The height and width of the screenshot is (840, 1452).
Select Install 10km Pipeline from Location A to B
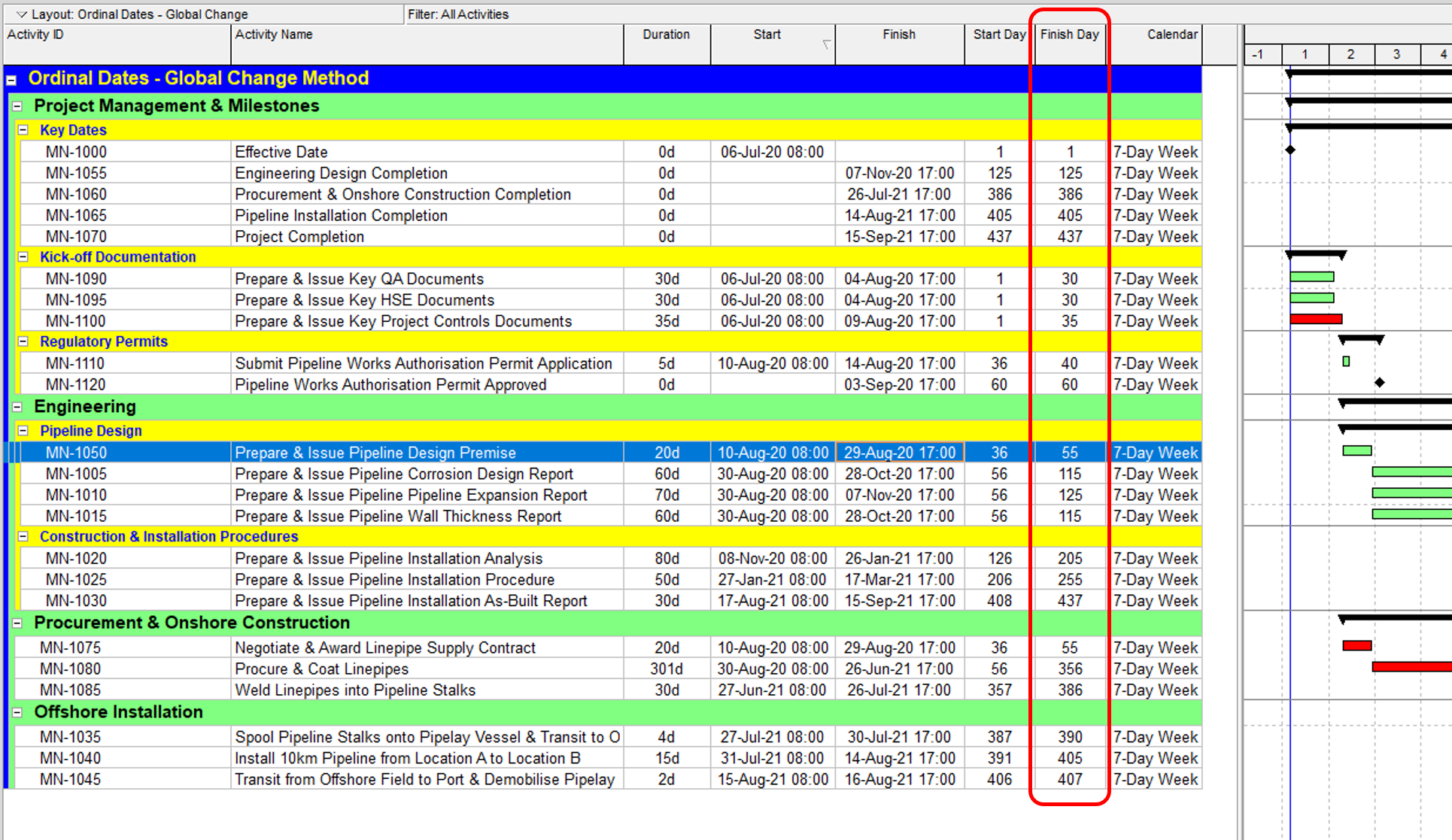tap(407, 758)
